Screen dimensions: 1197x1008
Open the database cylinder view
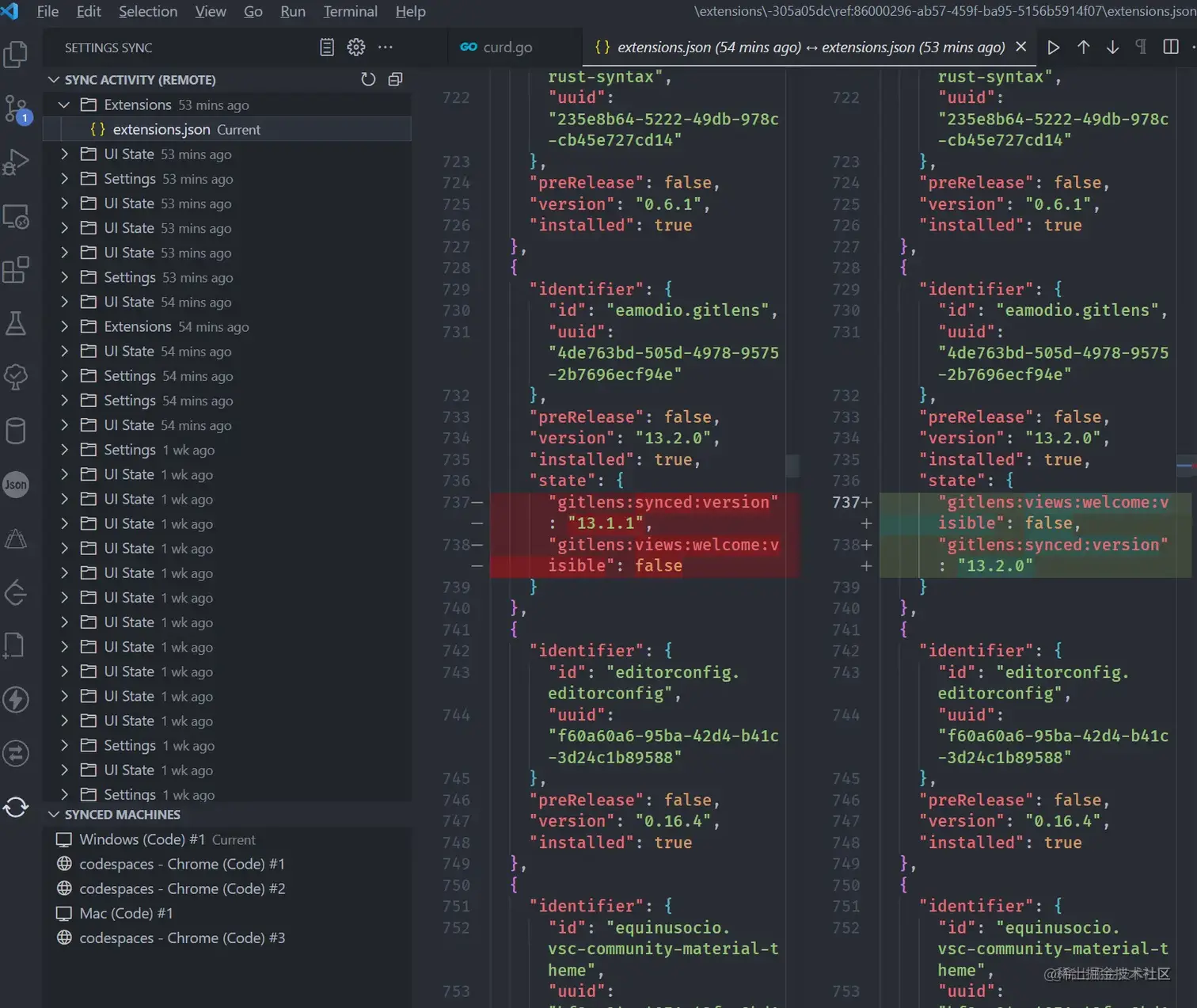coord(16,431)
